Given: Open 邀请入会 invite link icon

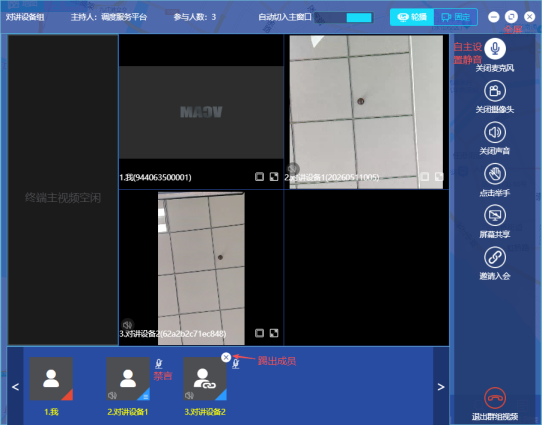Looking at the screenshot, I should pos(495,257).
